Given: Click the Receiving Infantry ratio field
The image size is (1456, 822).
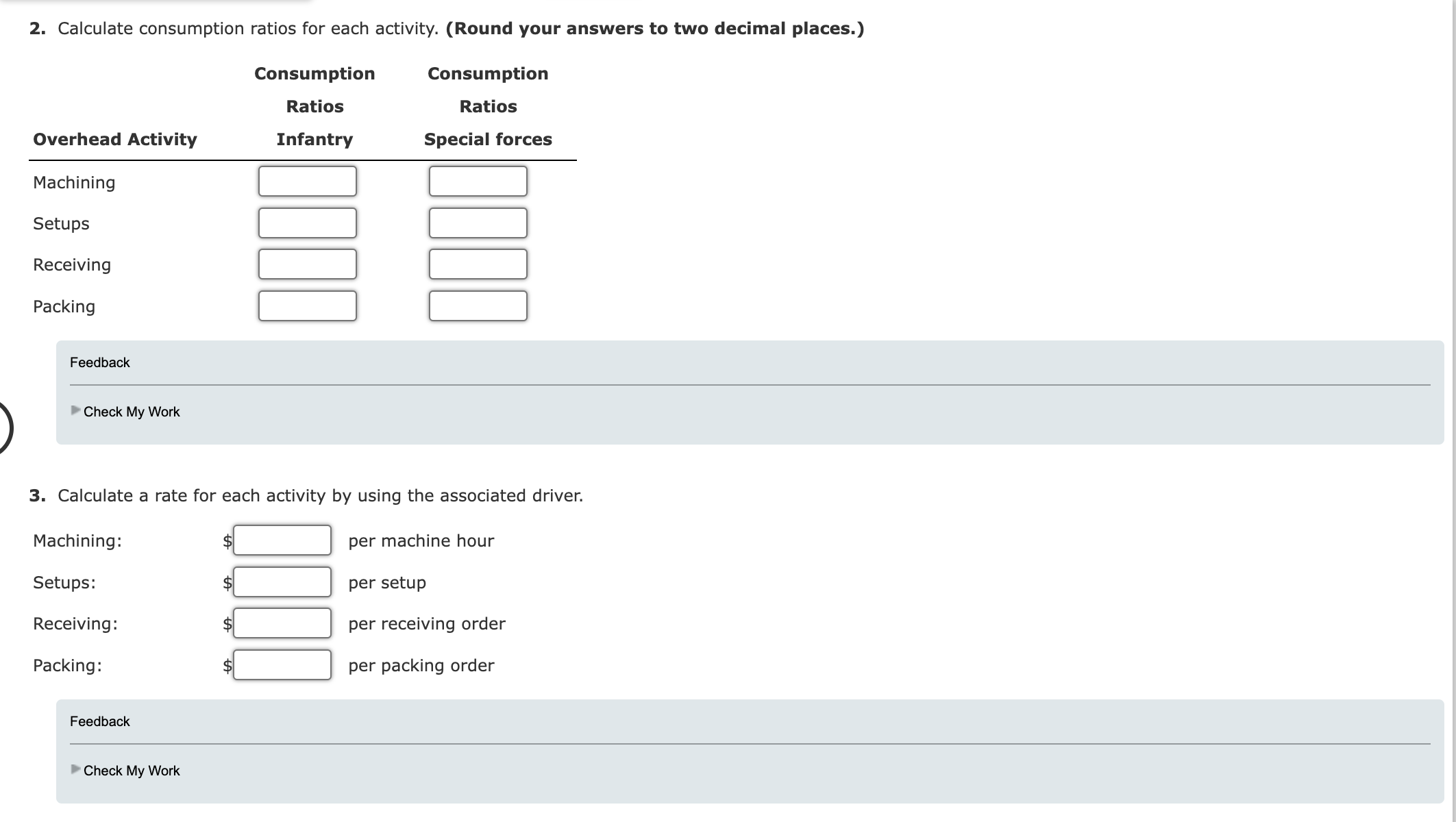Looking at the screenshot, I should (x=307, y=263).
